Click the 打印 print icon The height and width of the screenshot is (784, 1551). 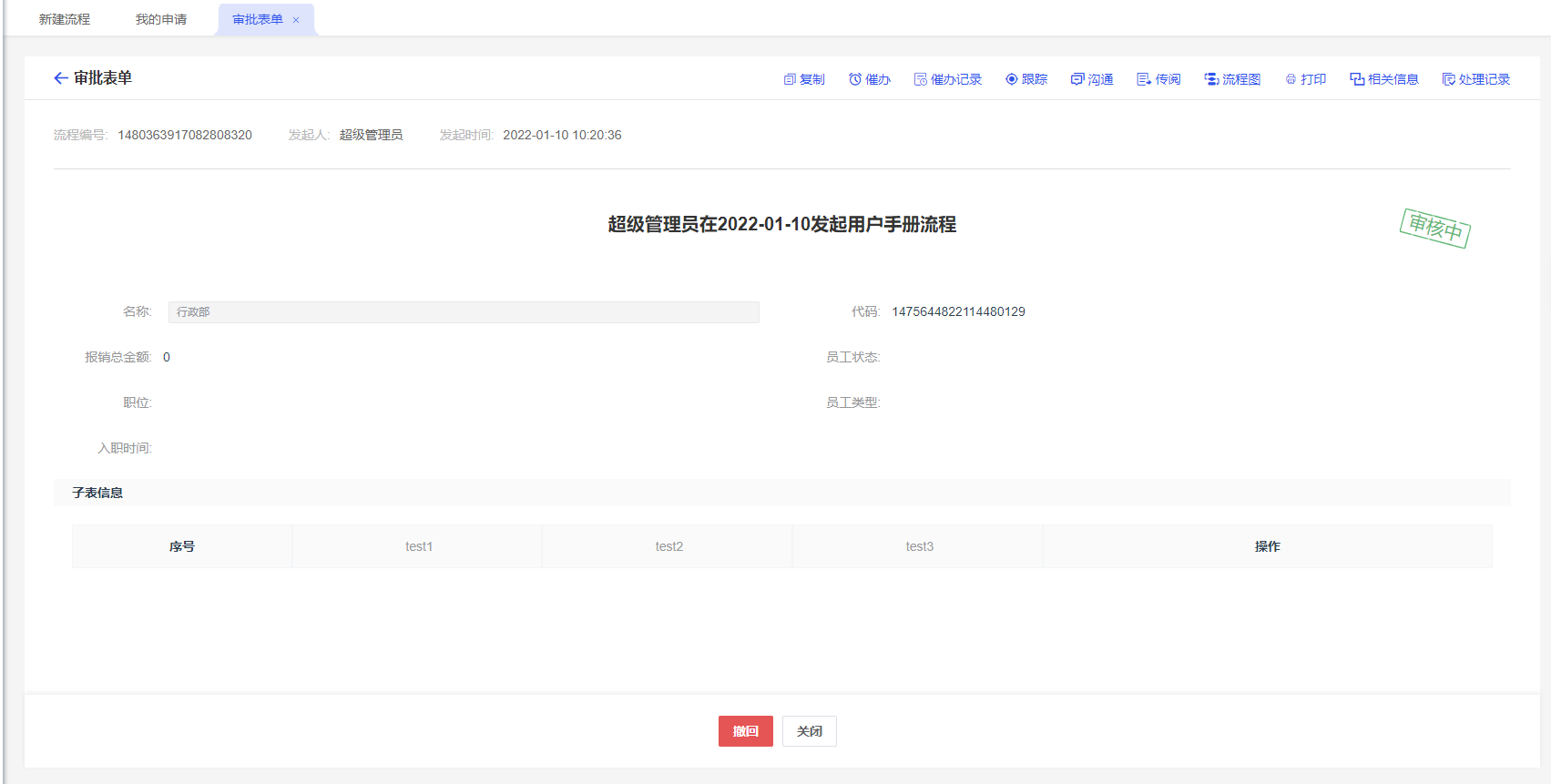1291,80
